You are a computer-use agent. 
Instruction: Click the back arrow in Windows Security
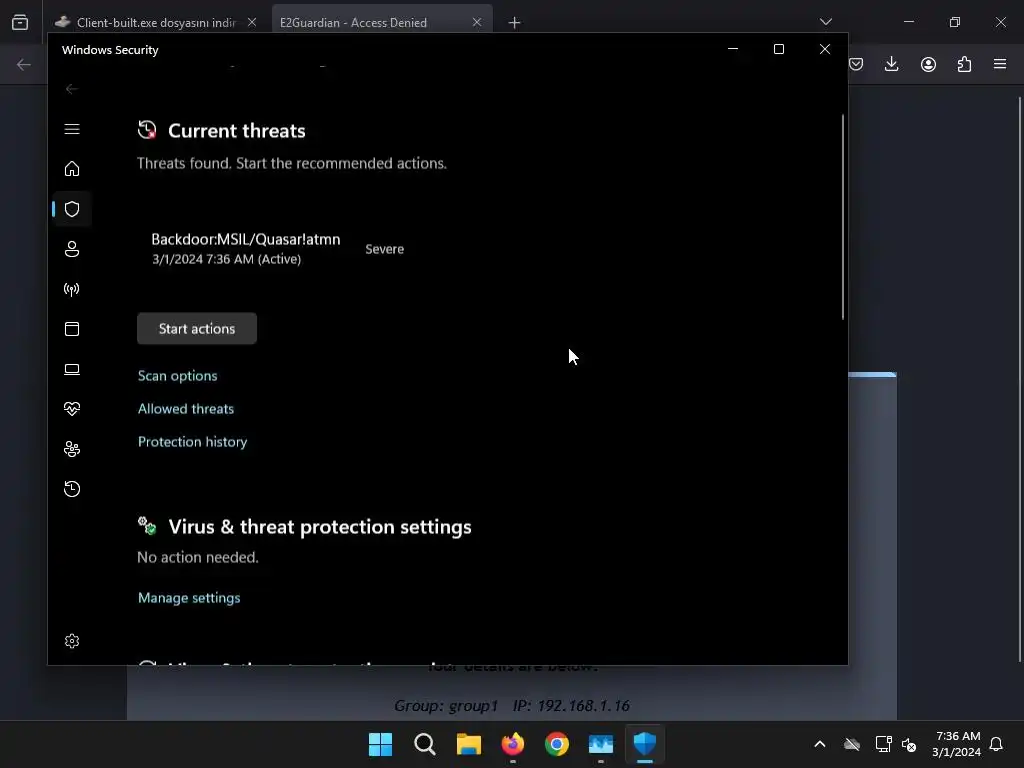pos(72,89)
